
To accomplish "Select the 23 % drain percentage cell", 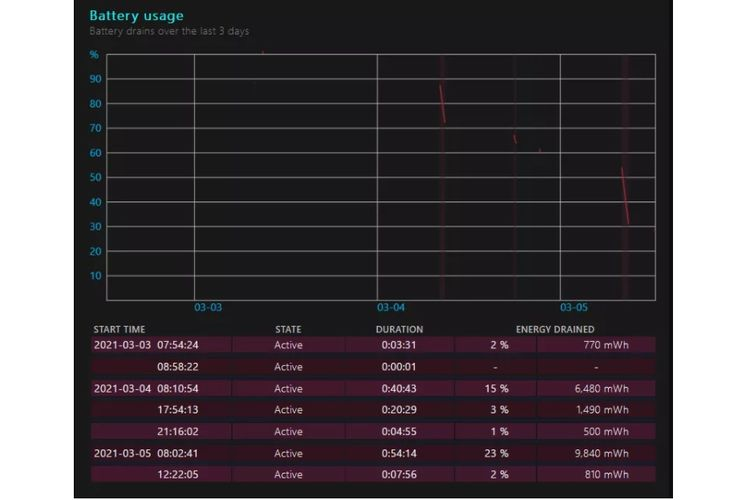I will tap(495, 453).
